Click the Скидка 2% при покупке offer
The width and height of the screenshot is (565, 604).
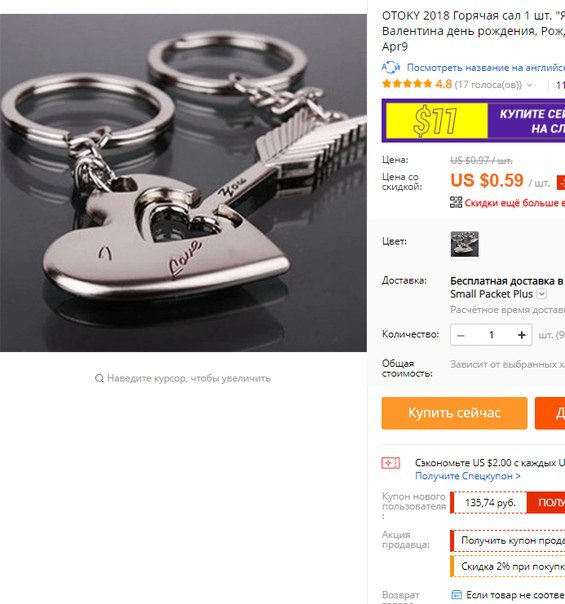click(x=508, y=567)
